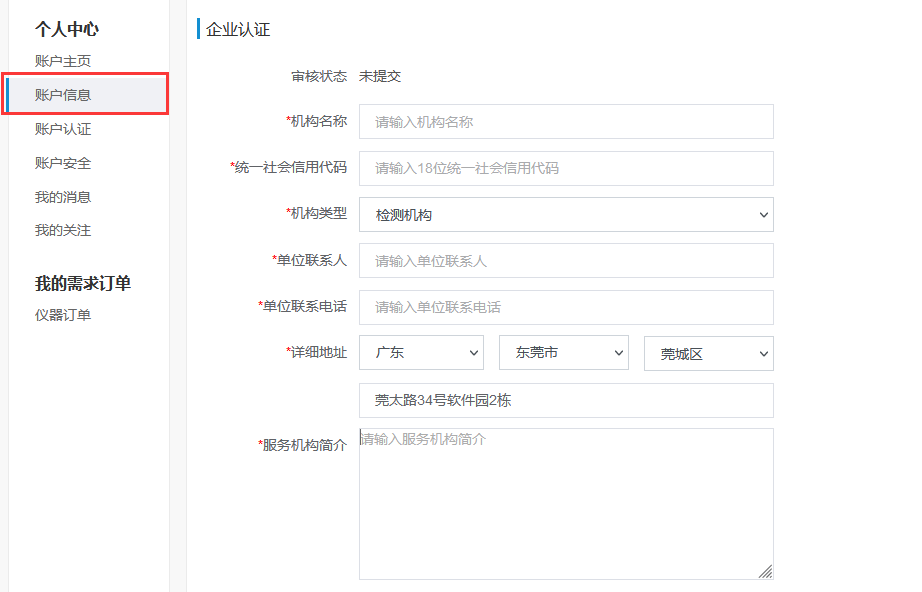Click the 机构名称 input field
Viewport: 922px width, 592px height.
pyautogui.click(x=566, y=122)
